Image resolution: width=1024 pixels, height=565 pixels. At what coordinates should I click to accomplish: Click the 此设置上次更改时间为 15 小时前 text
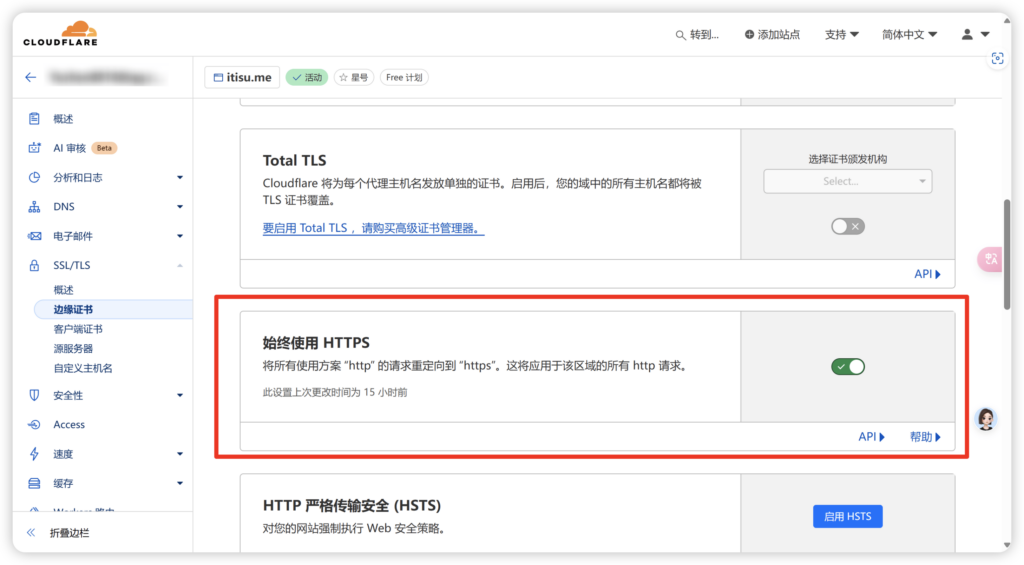(x=335, y=392)
